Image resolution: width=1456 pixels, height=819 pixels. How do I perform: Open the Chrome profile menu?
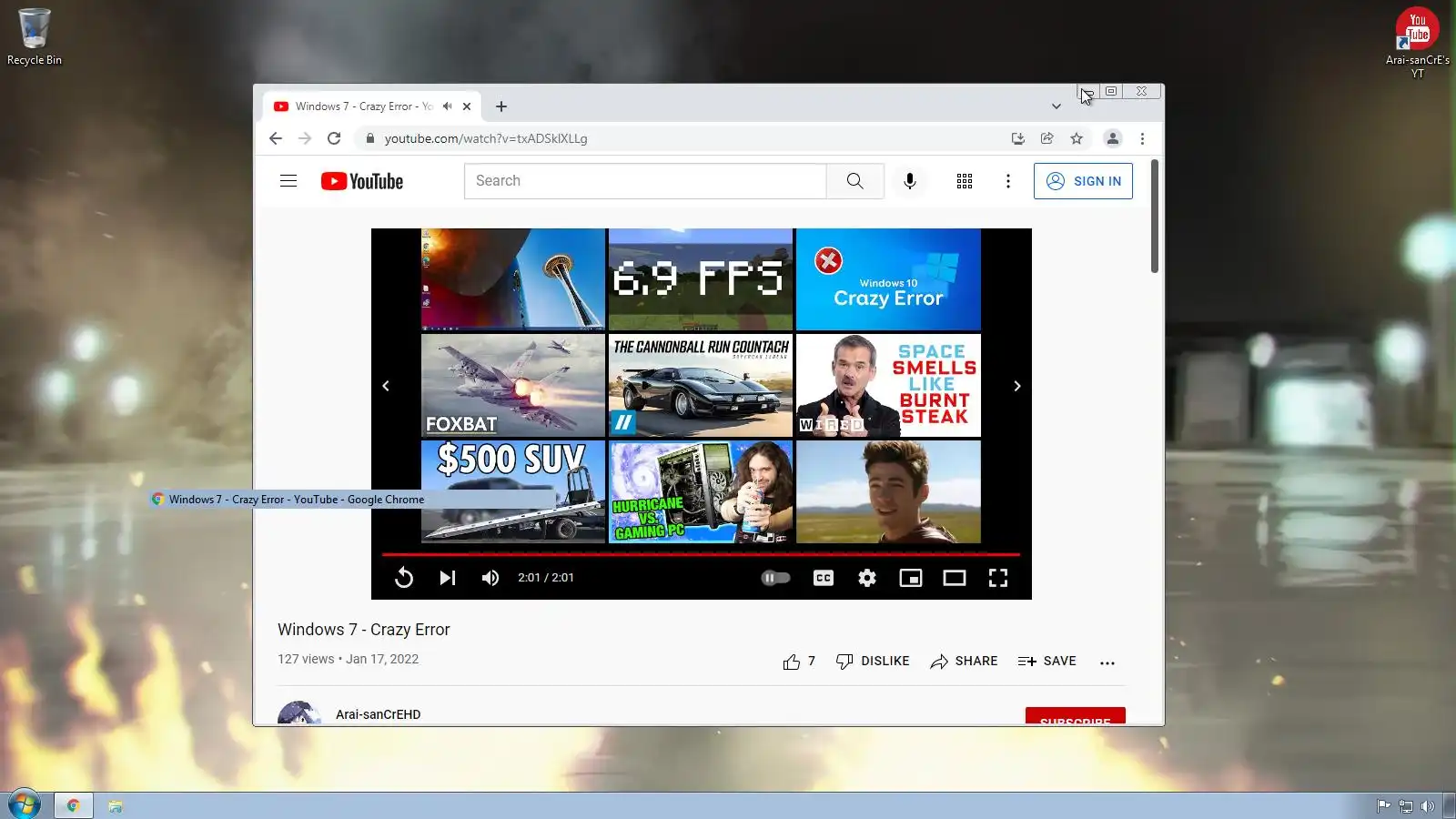(1112, 138)
